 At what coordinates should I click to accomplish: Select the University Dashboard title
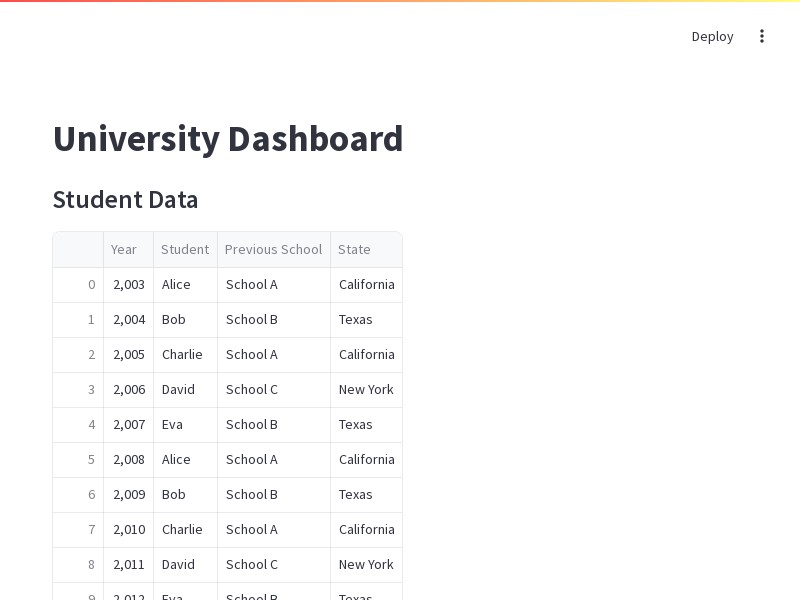pyautogui.click(x=228, y=138)
